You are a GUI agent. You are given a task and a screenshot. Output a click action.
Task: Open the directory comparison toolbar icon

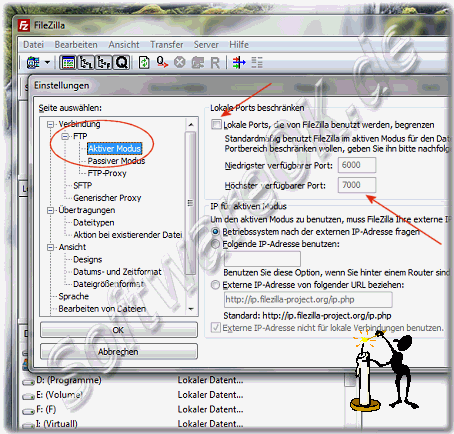point(239,62)
